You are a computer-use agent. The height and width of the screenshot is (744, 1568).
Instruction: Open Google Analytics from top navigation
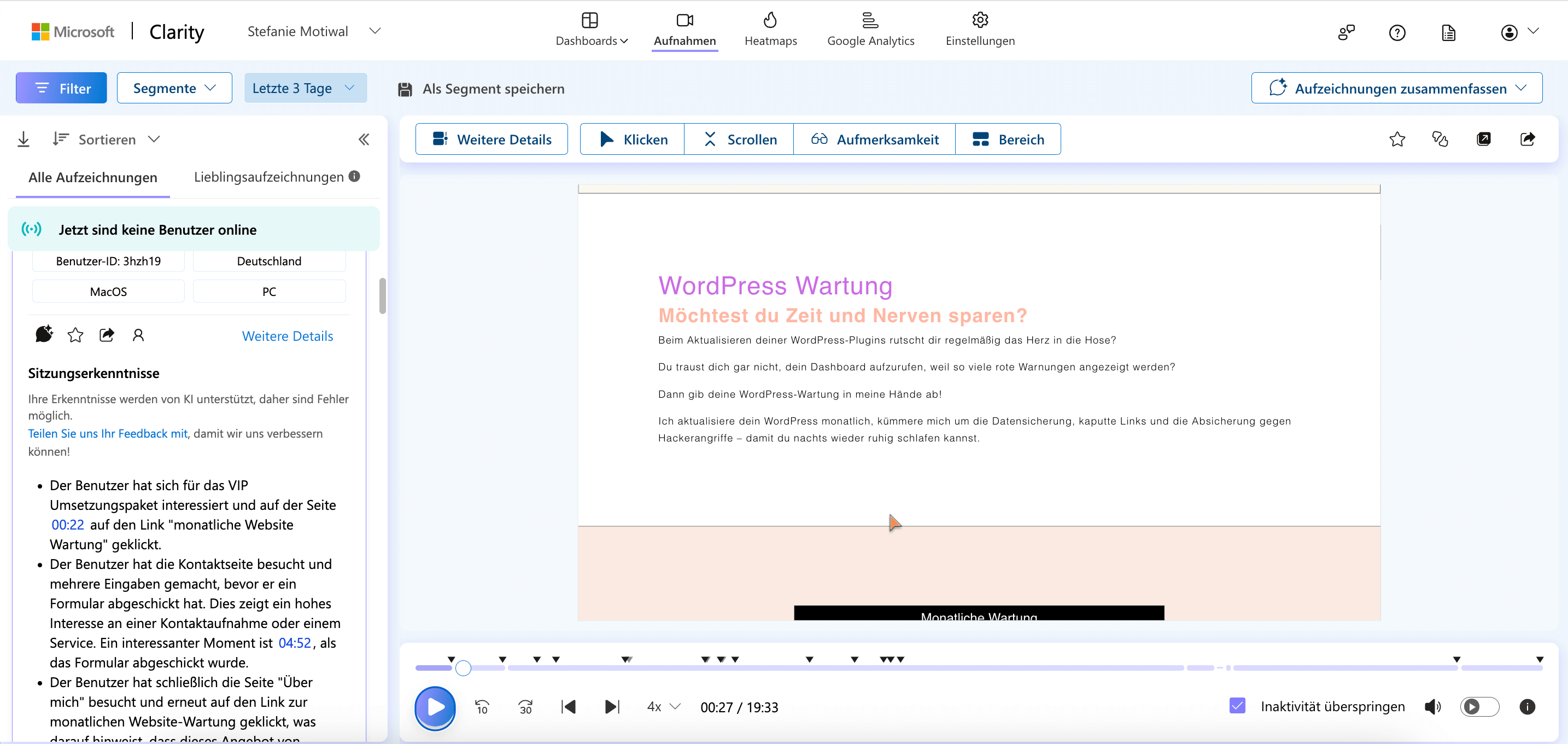pos(870,29)
